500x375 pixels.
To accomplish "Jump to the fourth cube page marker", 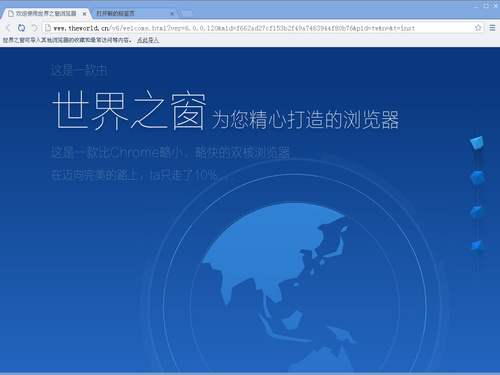I will coord(478,247).
